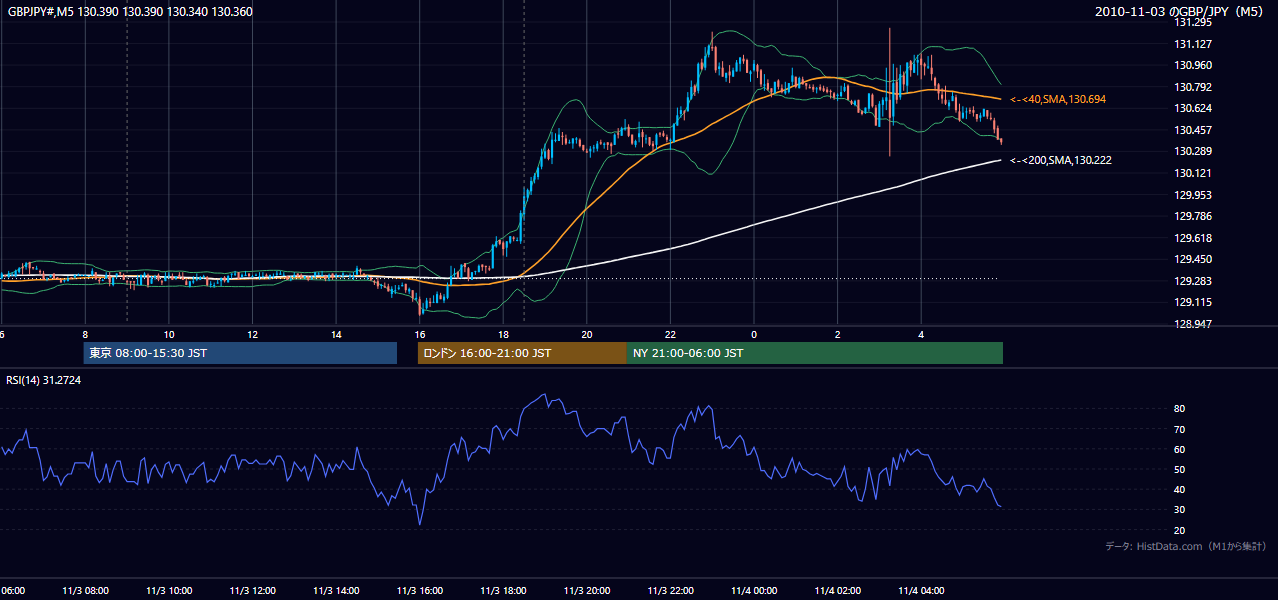Click the bottom time label 11/3 22:00
The image size is (1278, 600).
pyautogui.click(x=671, y=590)
